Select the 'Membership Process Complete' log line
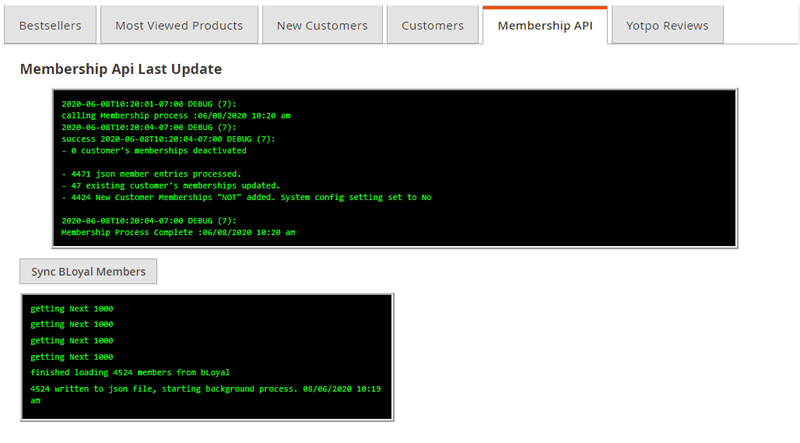The height and width of the screenshot is (443, 800). tap(178, 232)
